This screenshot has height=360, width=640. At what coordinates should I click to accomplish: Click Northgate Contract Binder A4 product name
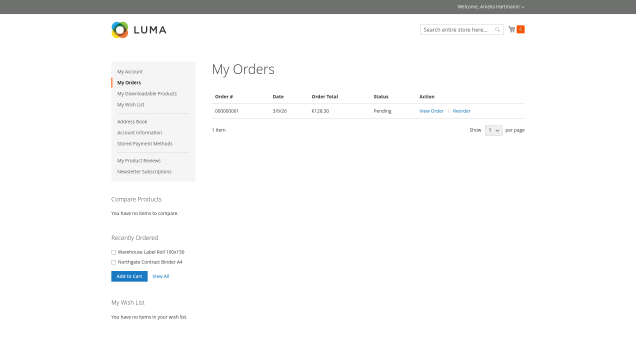click(x=150, y=262)
